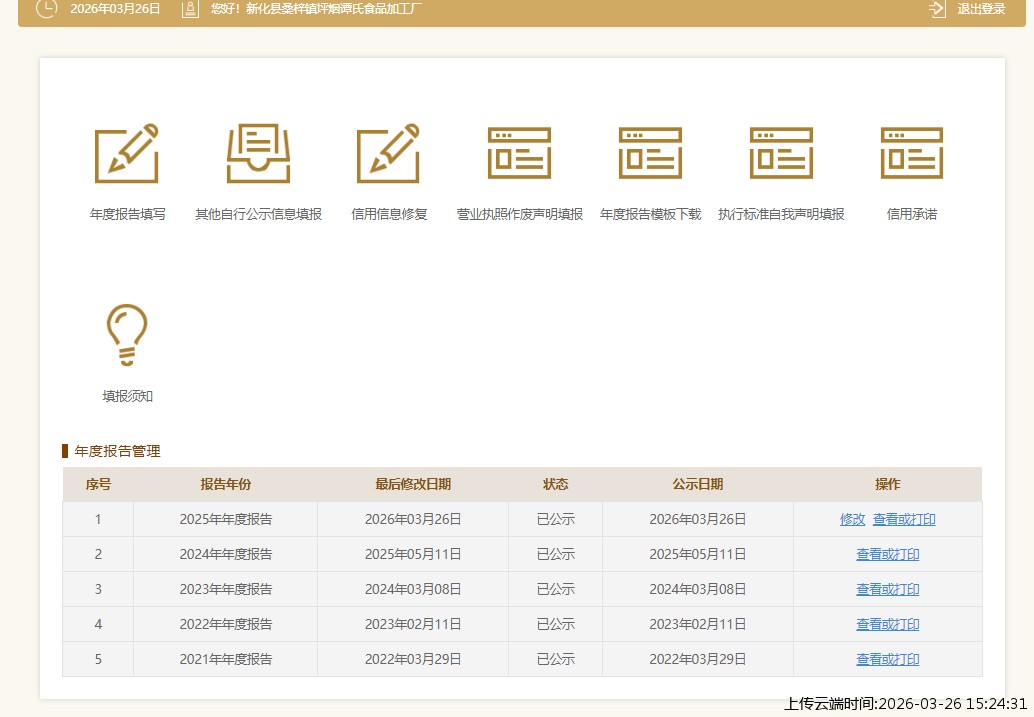
Task: Click the 报告年份 column header
Action: pyautogui.click(x=225, y=484)
